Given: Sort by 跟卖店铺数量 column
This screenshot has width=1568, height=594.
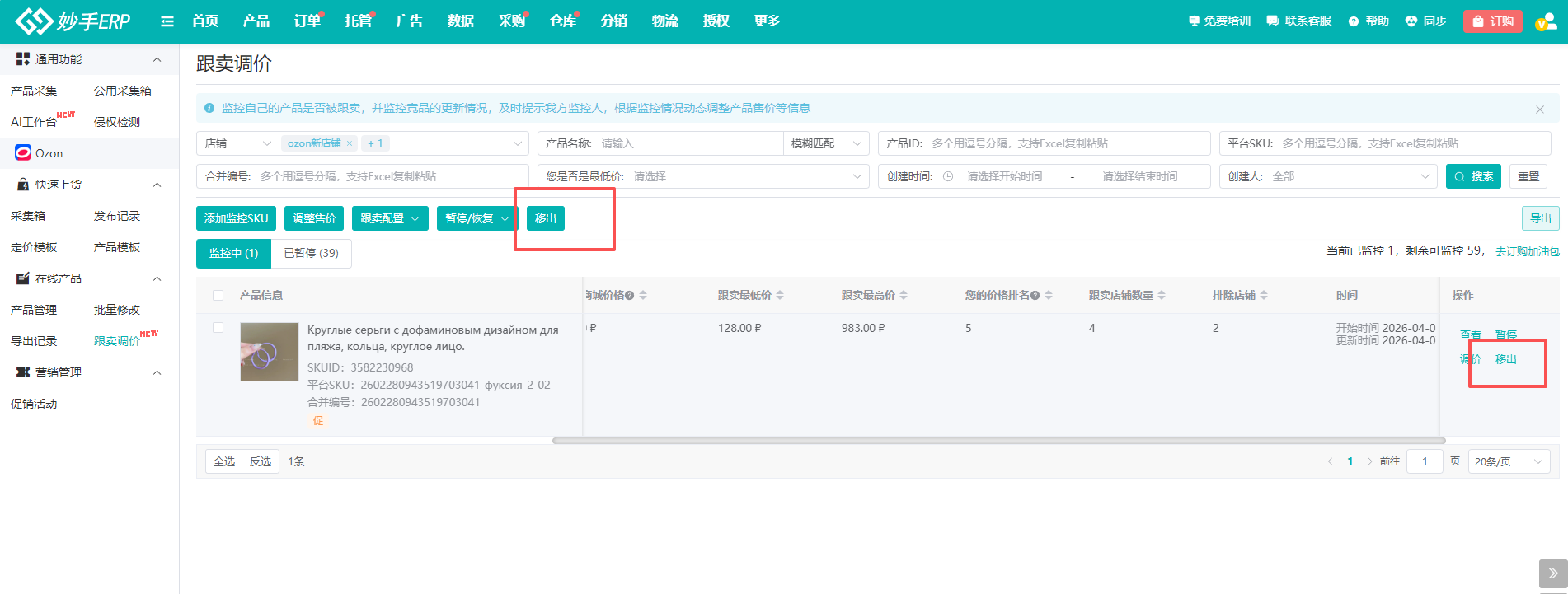Looking at the screenshot, I should point(1162,295).
